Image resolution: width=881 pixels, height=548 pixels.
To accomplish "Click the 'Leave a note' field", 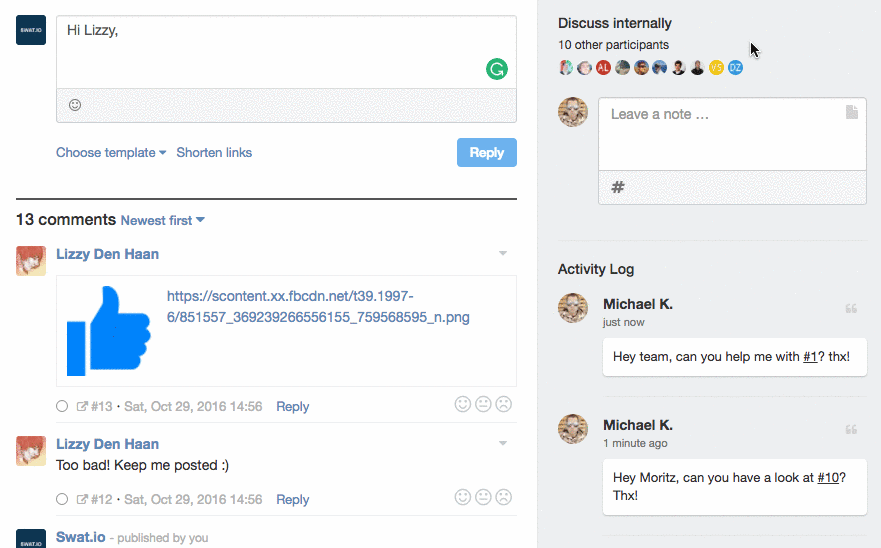I will (x=732, y=134).
